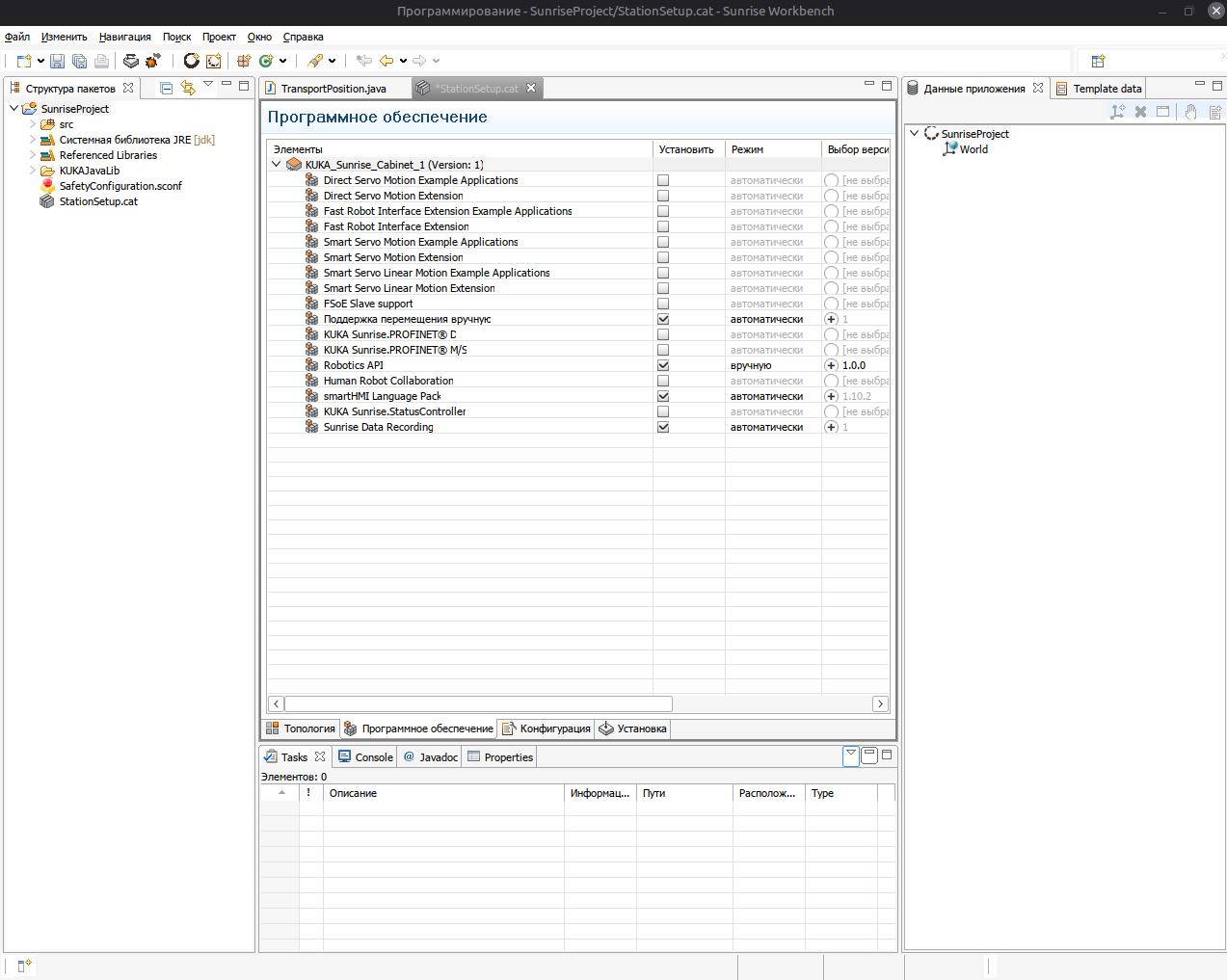Click the New Java class toolbar icon
Screen dimensions: 1227x980
coord(266,61)
